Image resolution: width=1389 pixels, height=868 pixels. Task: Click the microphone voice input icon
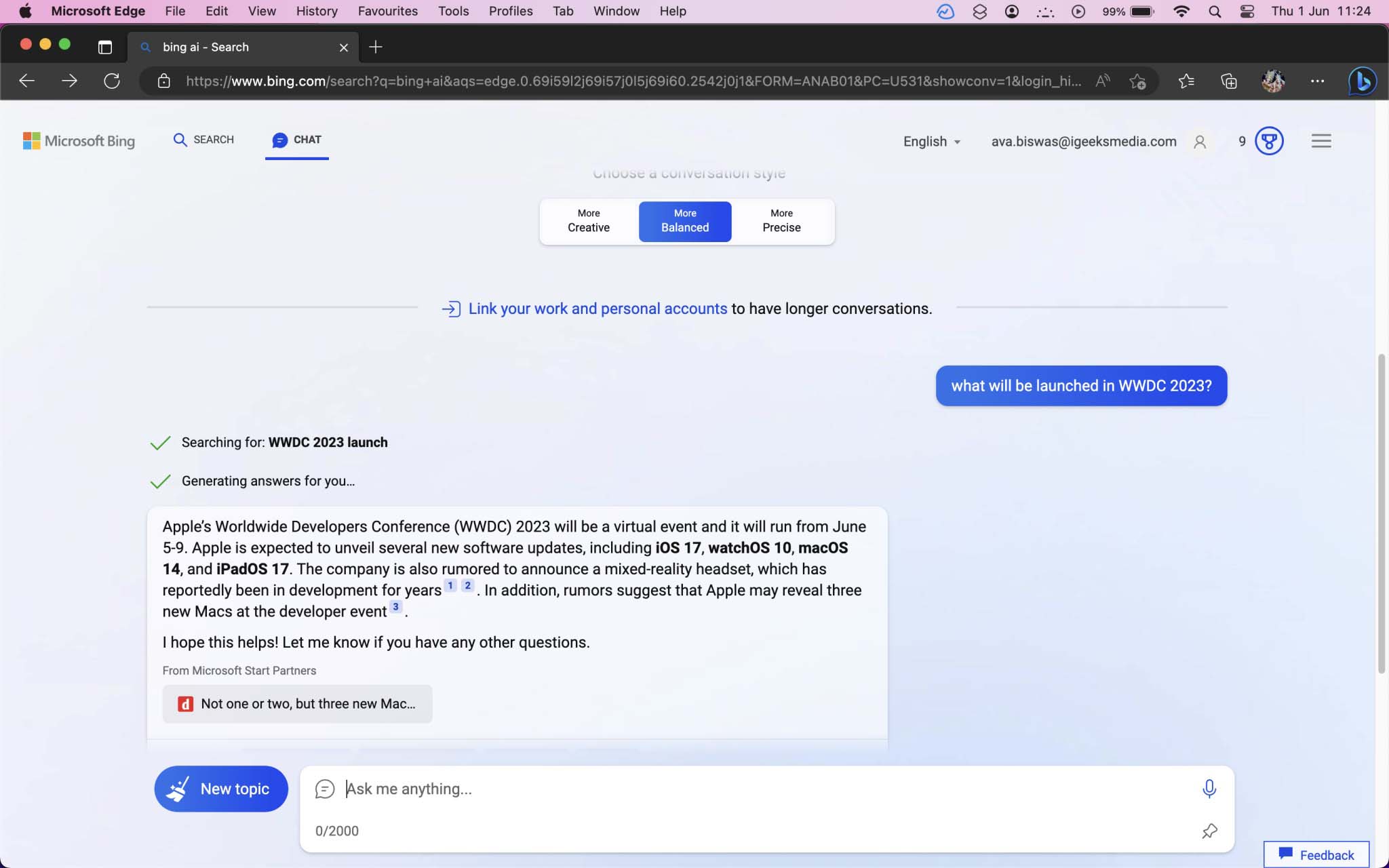[1209, 789]
